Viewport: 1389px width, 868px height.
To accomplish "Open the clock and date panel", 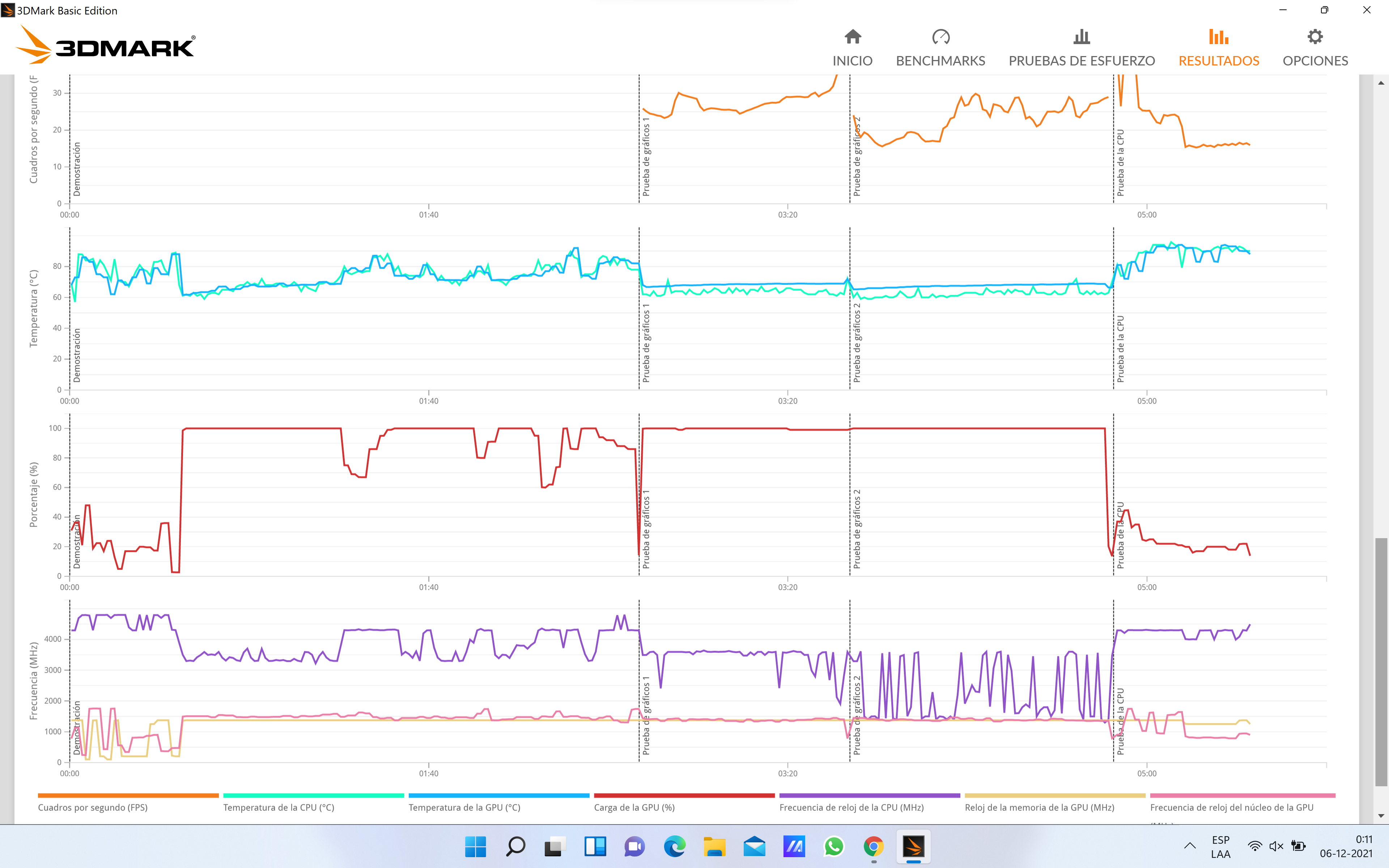I will click(1345, 847).
